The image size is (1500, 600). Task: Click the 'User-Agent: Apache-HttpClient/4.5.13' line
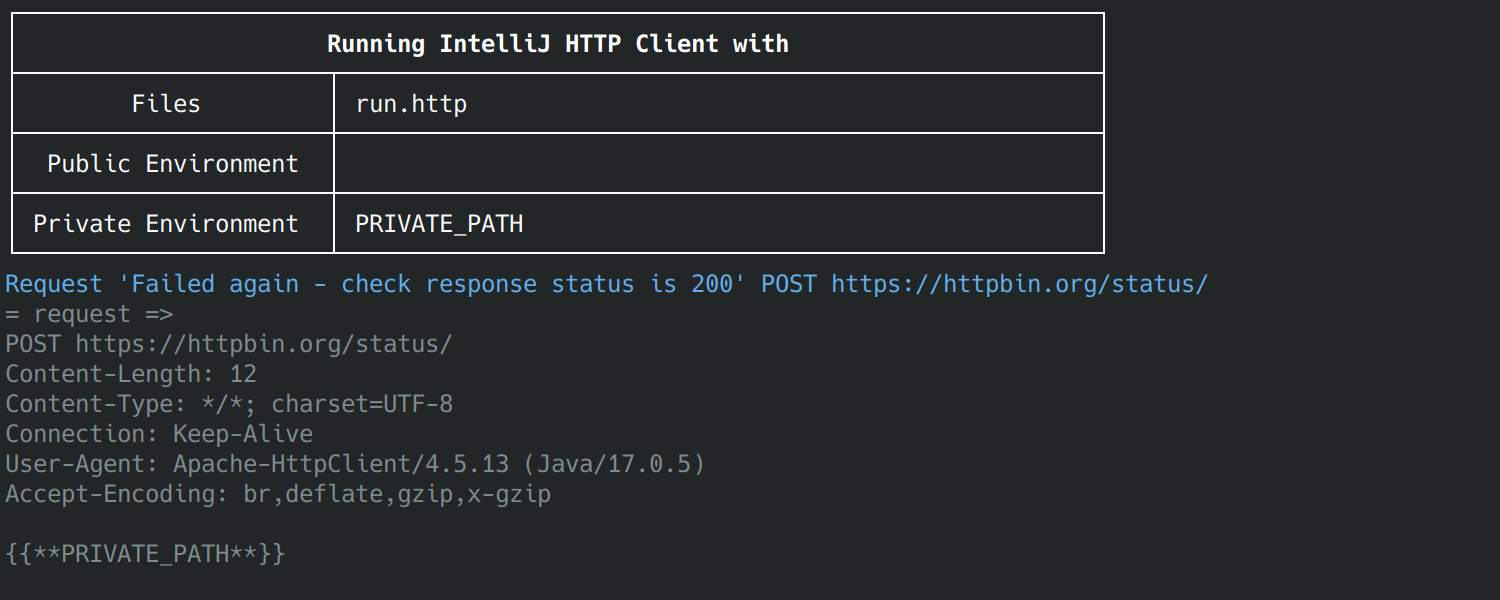[355, 464]
